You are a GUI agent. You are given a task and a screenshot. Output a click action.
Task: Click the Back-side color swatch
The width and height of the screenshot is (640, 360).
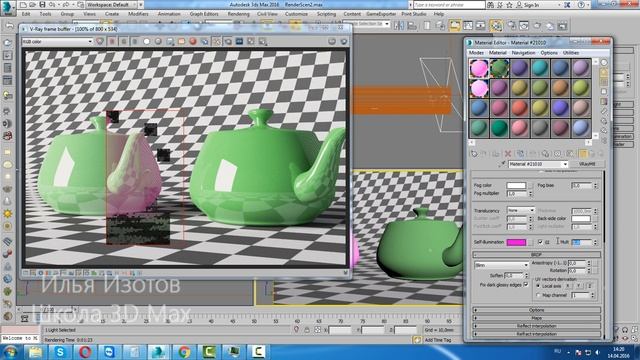tap(581, 218)
